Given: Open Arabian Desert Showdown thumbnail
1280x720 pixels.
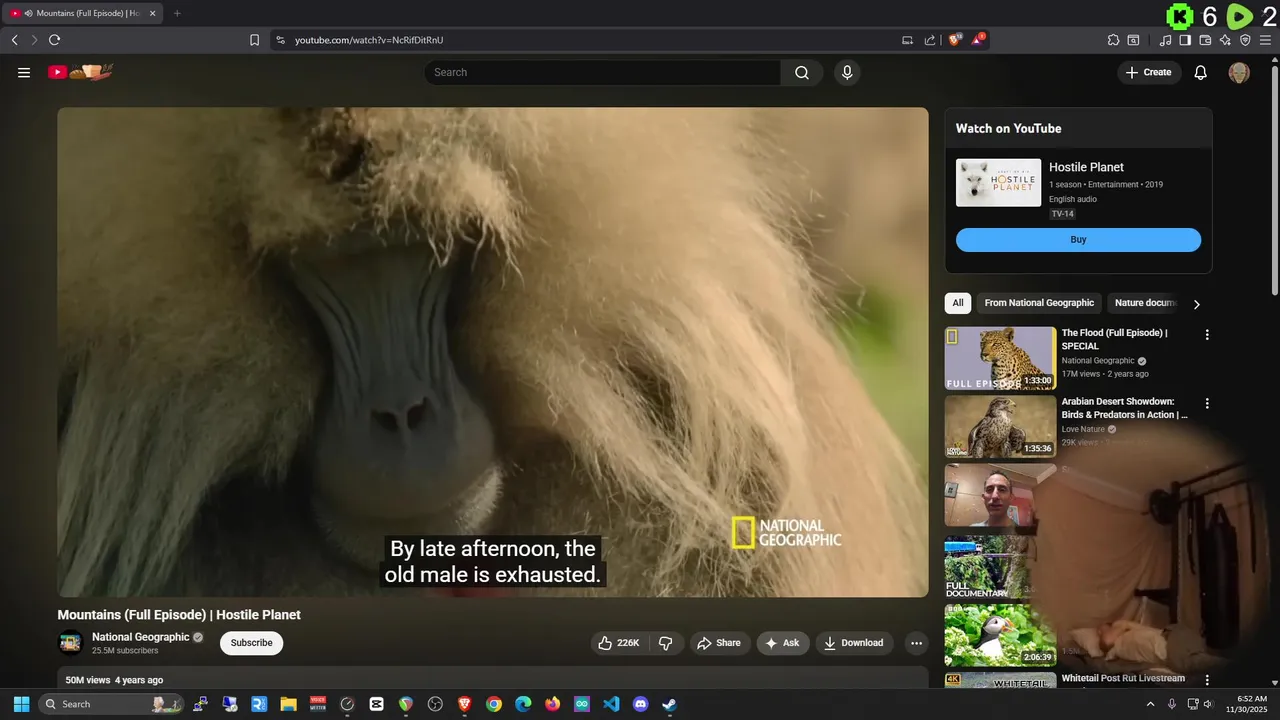Looking at the screenshot, I should click(1000, 427).
